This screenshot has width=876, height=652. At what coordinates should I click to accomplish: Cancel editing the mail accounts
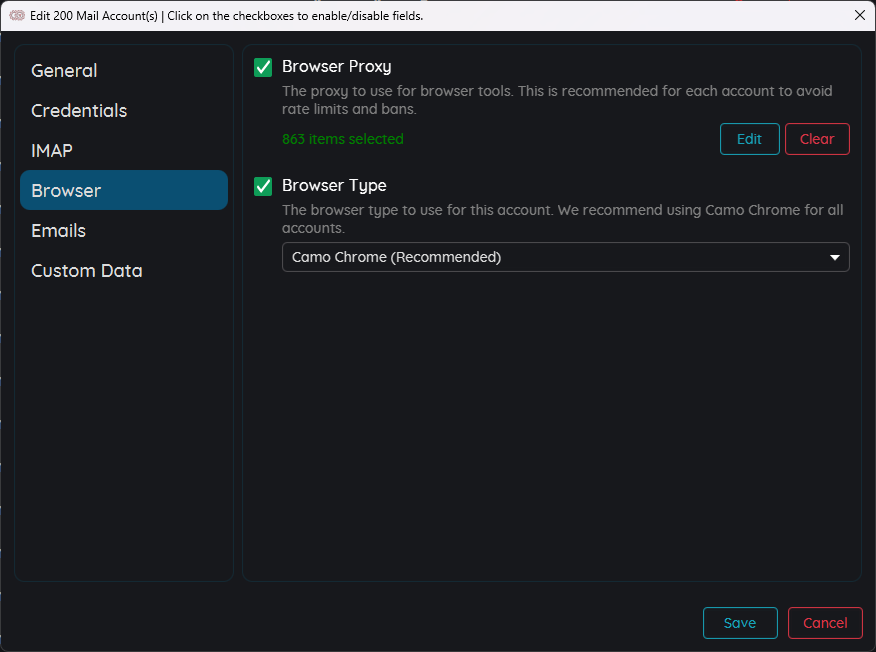(824, 623)
